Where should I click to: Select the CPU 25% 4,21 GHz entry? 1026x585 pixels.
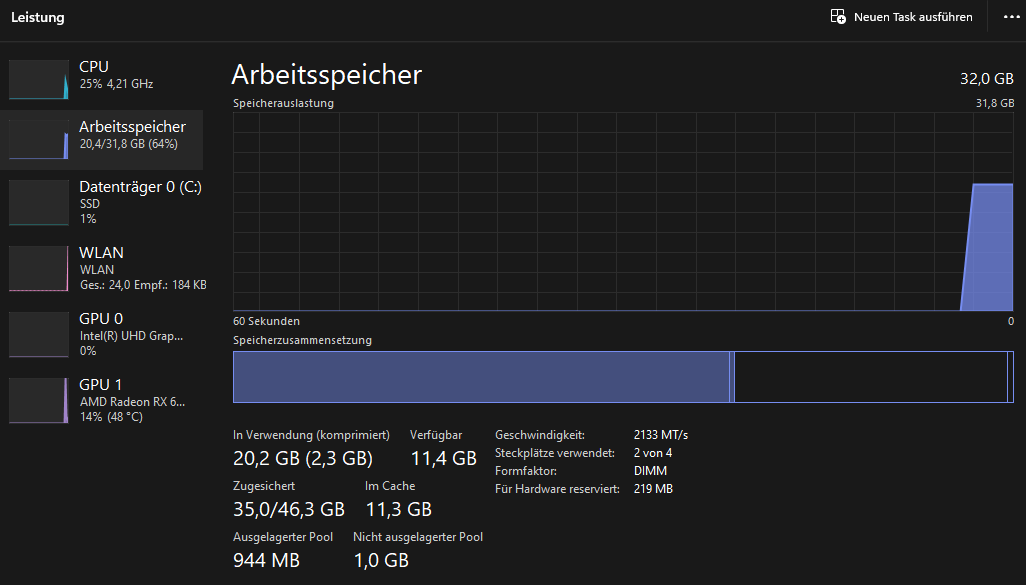tap(115, 75)
